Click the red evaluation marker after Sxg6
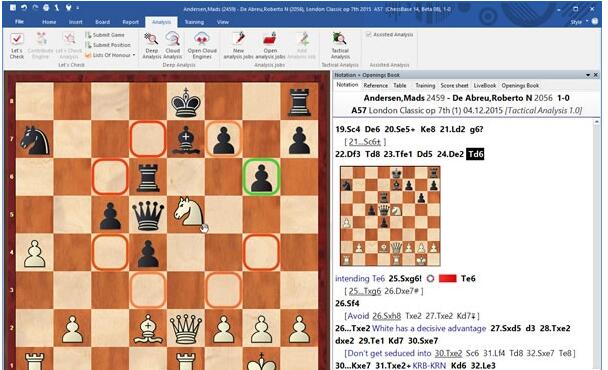This screenshot has width=608, height=370. tap(447, 278)
